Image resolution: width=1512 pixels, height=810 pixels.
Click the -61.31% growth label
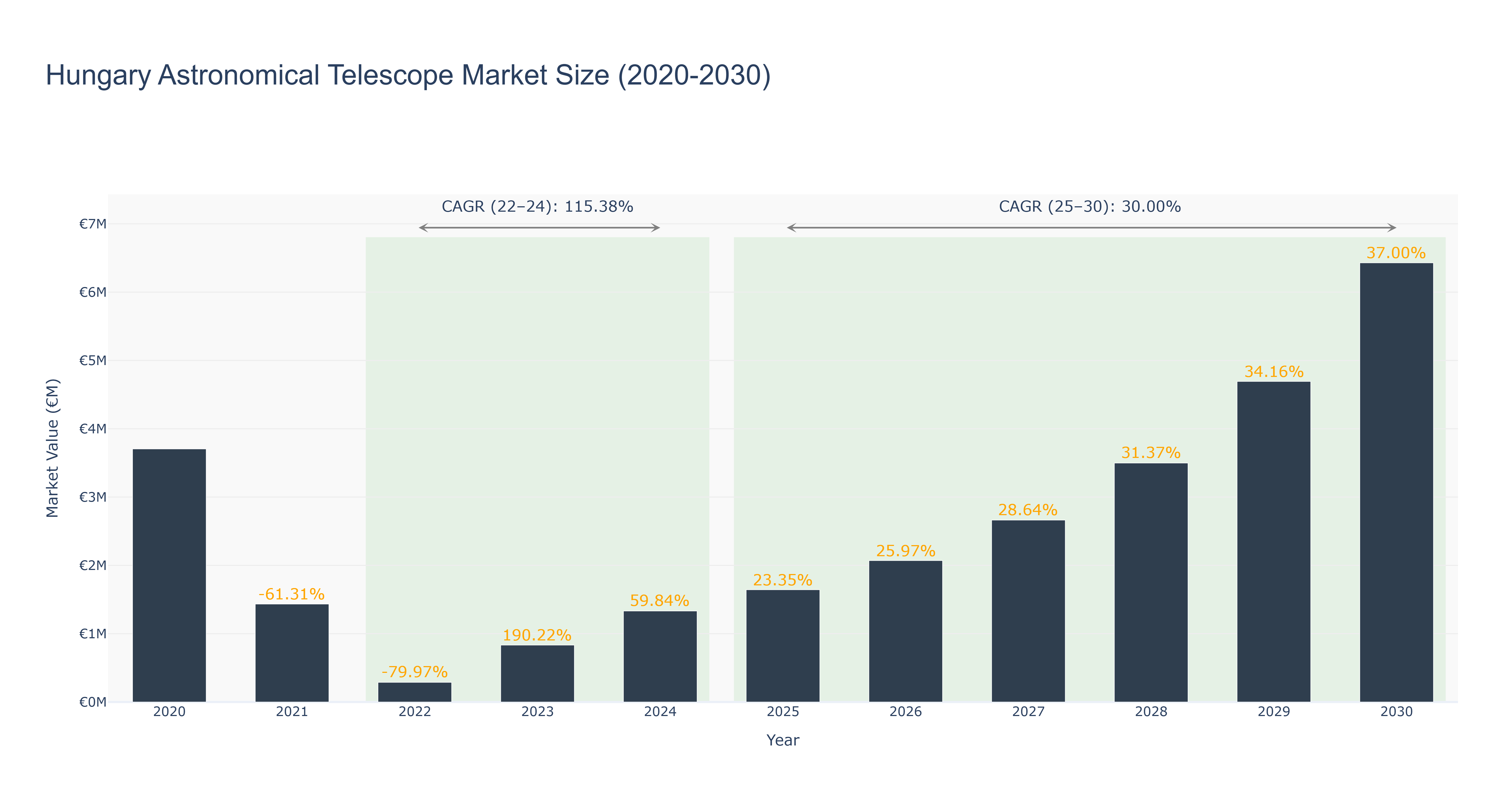click(x=292, y=594)
